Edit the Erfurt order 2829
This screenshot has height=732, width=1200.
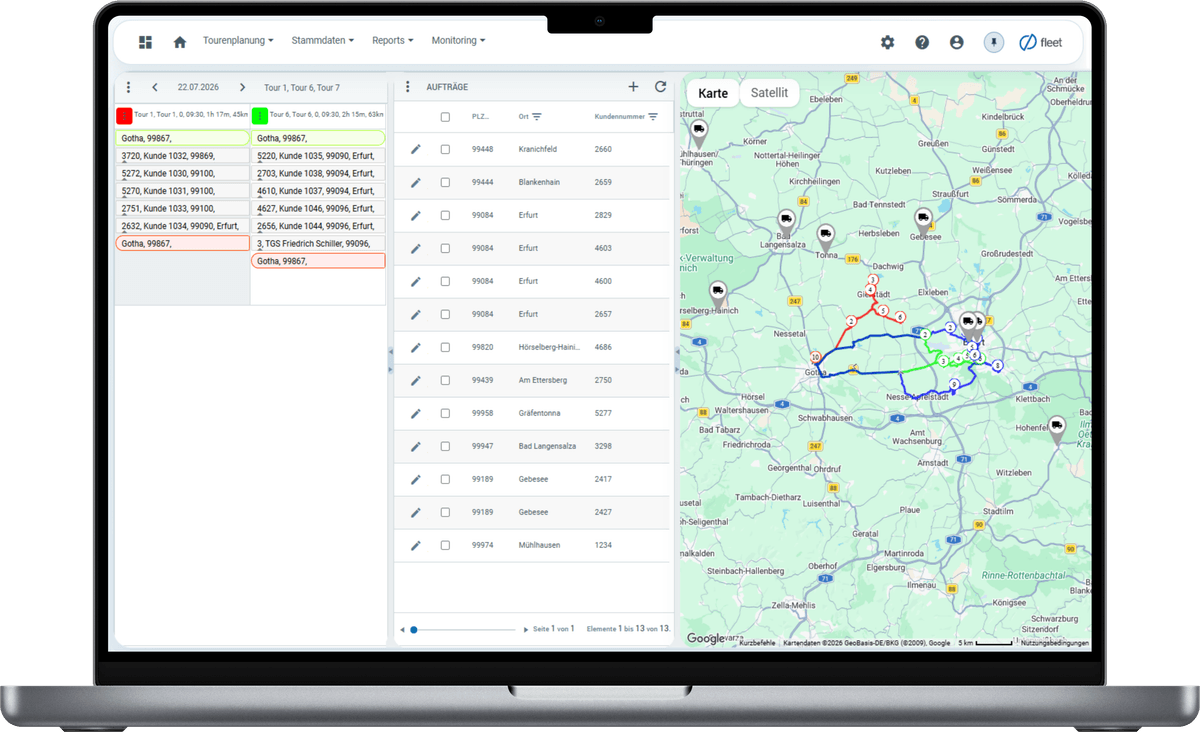point(416,215)
